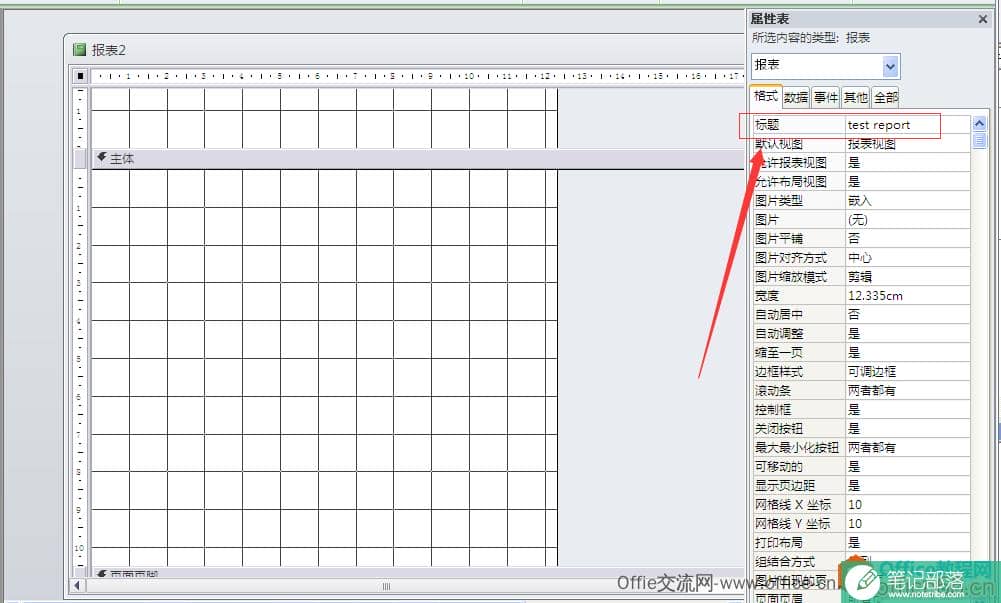Click the 图片缩放模式 value 剪辑

click(x=907, y=277)
